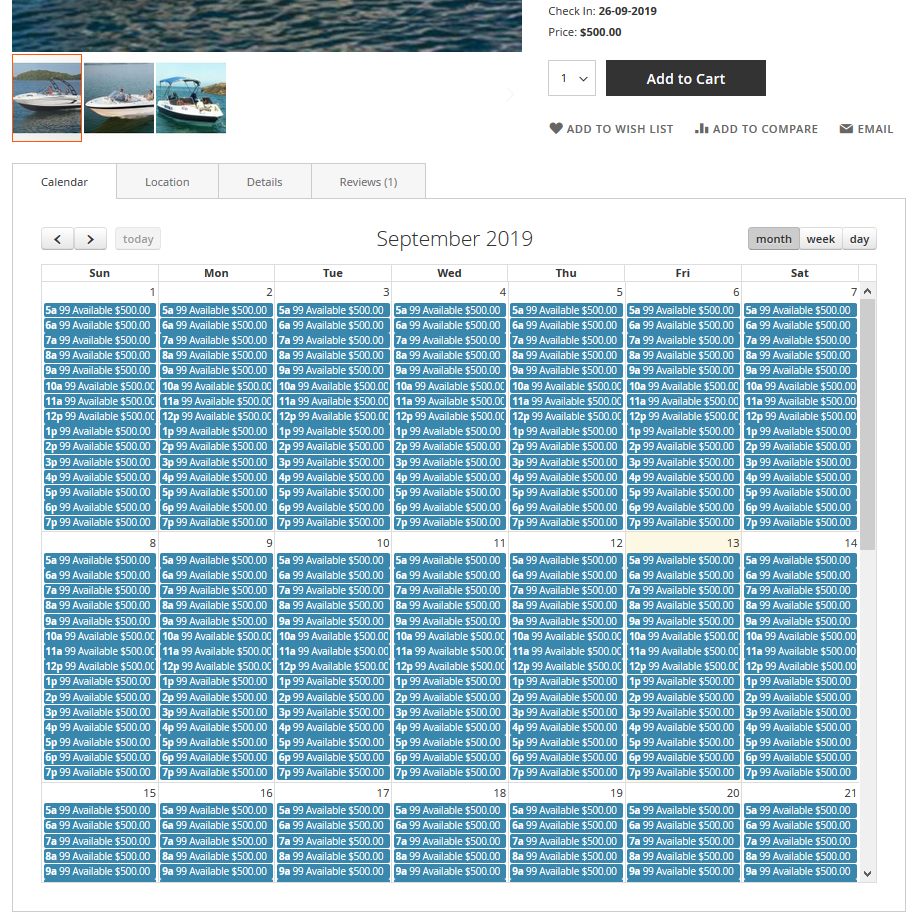Select 5a slot on Friday September 13
Image resolution: width=920 pixels, height=920 pixels.
coord(683,560)
